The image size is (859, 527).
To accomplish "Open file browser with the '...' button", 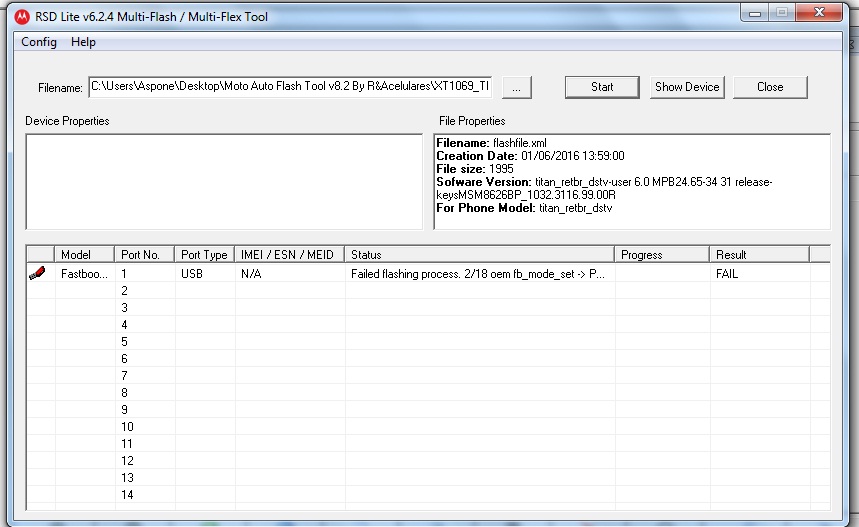I will click(x=517, y=88).
